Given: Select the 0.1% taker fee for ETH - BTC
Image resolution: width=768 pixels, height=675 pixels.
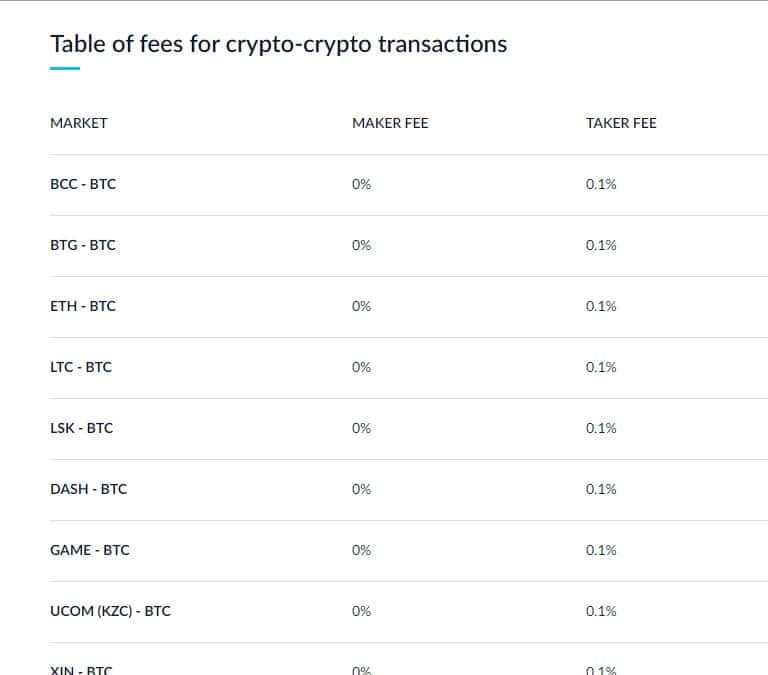Looking at the screenshot, I should click(x=601, y=306).
